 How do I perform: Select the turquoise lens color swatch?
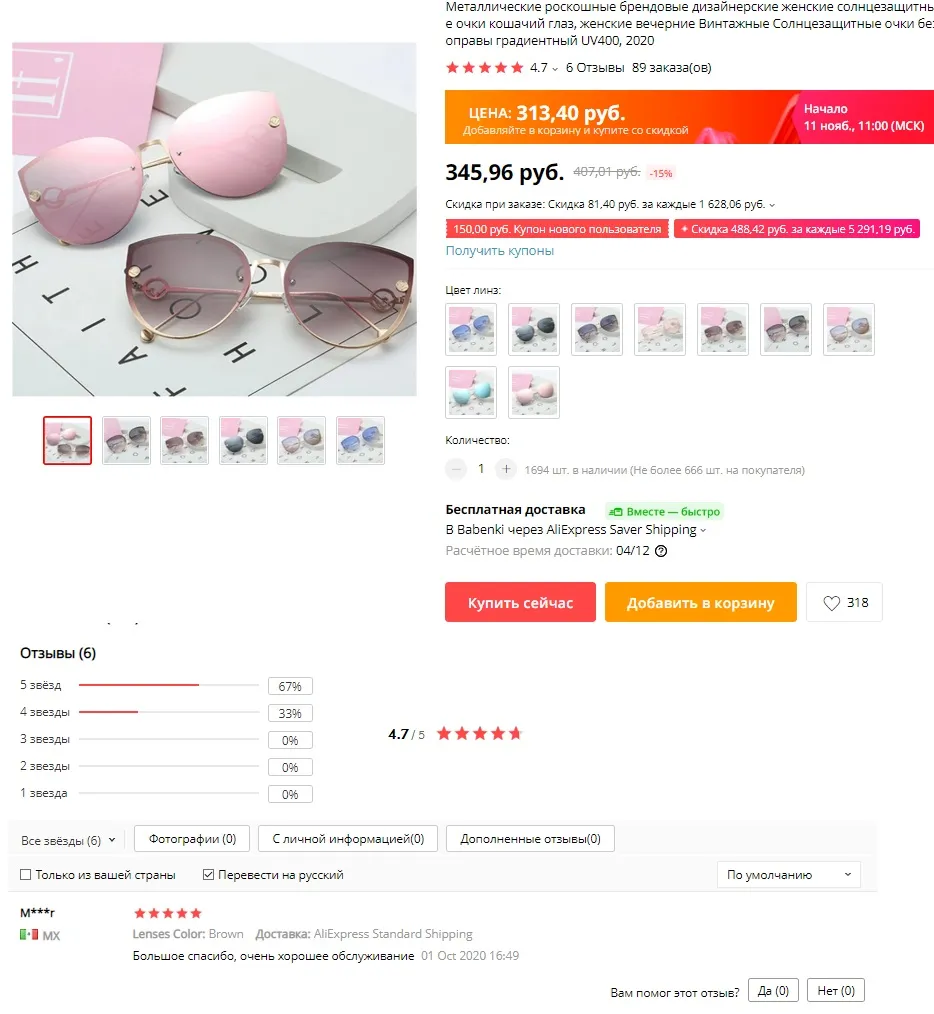471,393
